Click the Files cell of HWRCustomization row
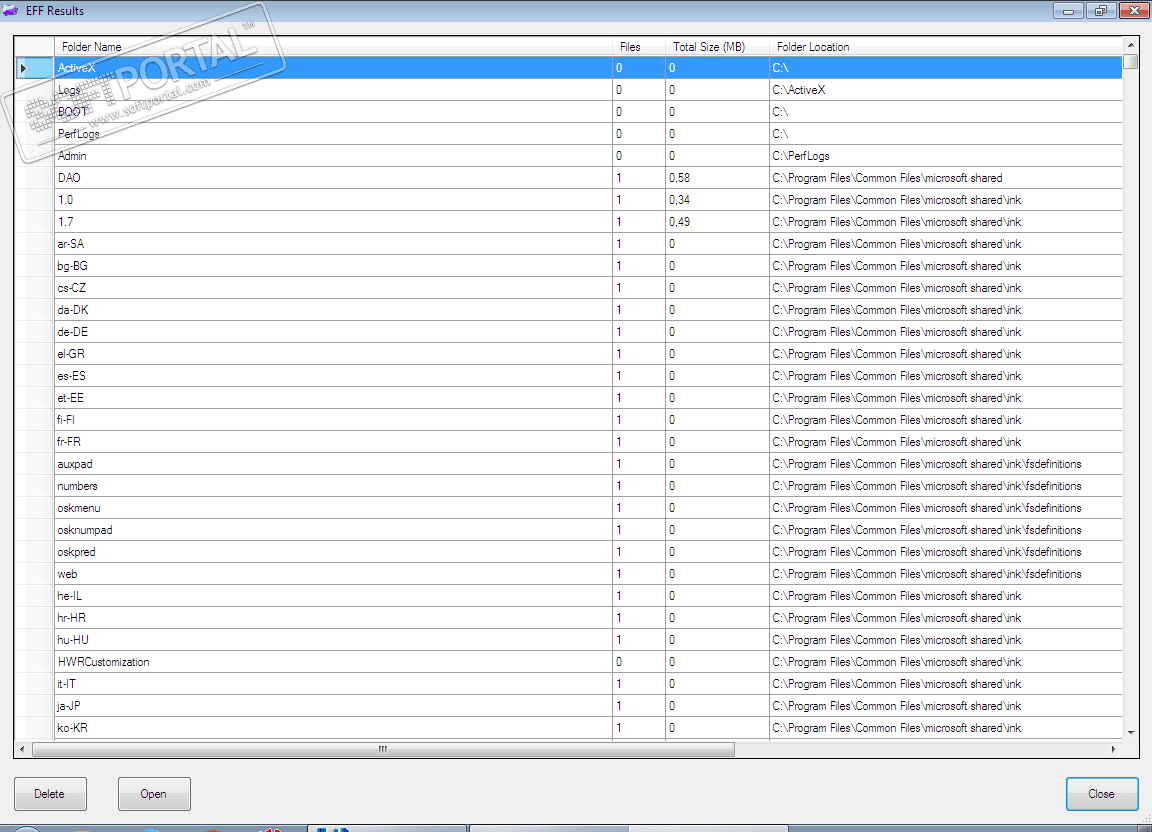Screen dimensions: 1152x832 [x=639, y=663]
